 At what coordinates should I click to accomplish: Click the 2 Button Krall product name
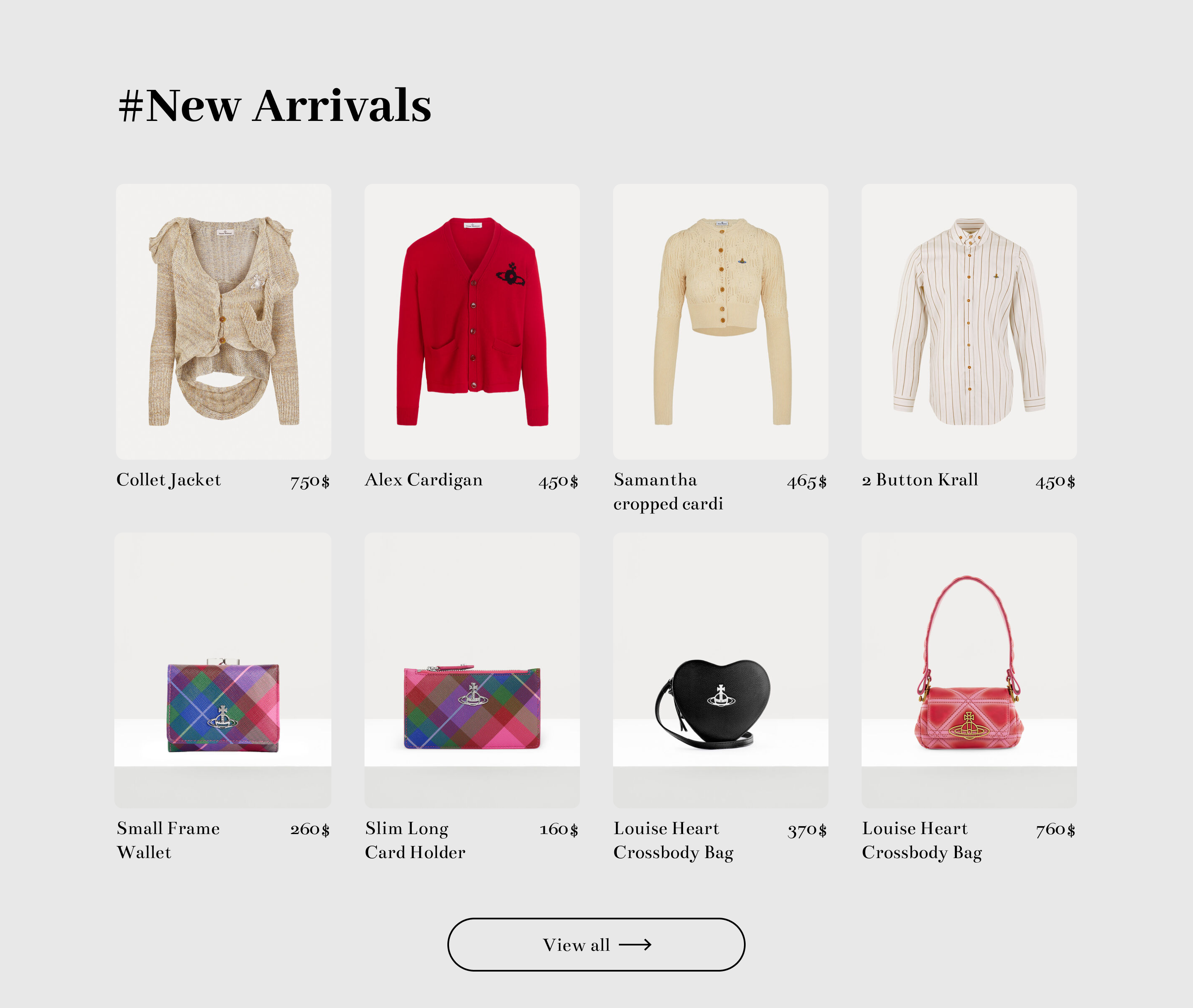coord(920,480)
